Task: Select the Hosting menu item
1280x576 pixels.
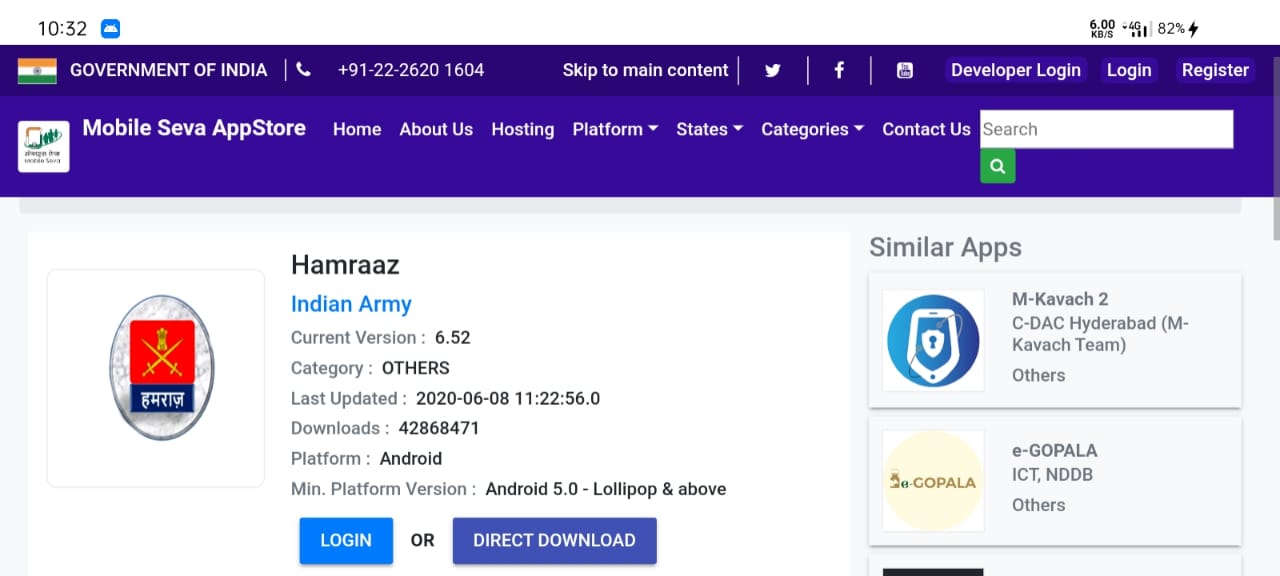Action: click(522, 129)
